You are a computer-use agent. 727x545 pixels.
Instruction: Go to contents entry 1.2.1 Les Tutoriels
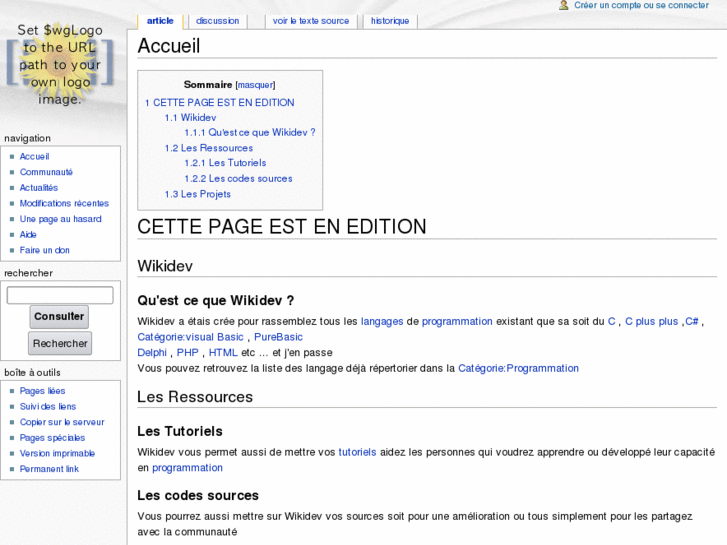click(x=225, y=163)
